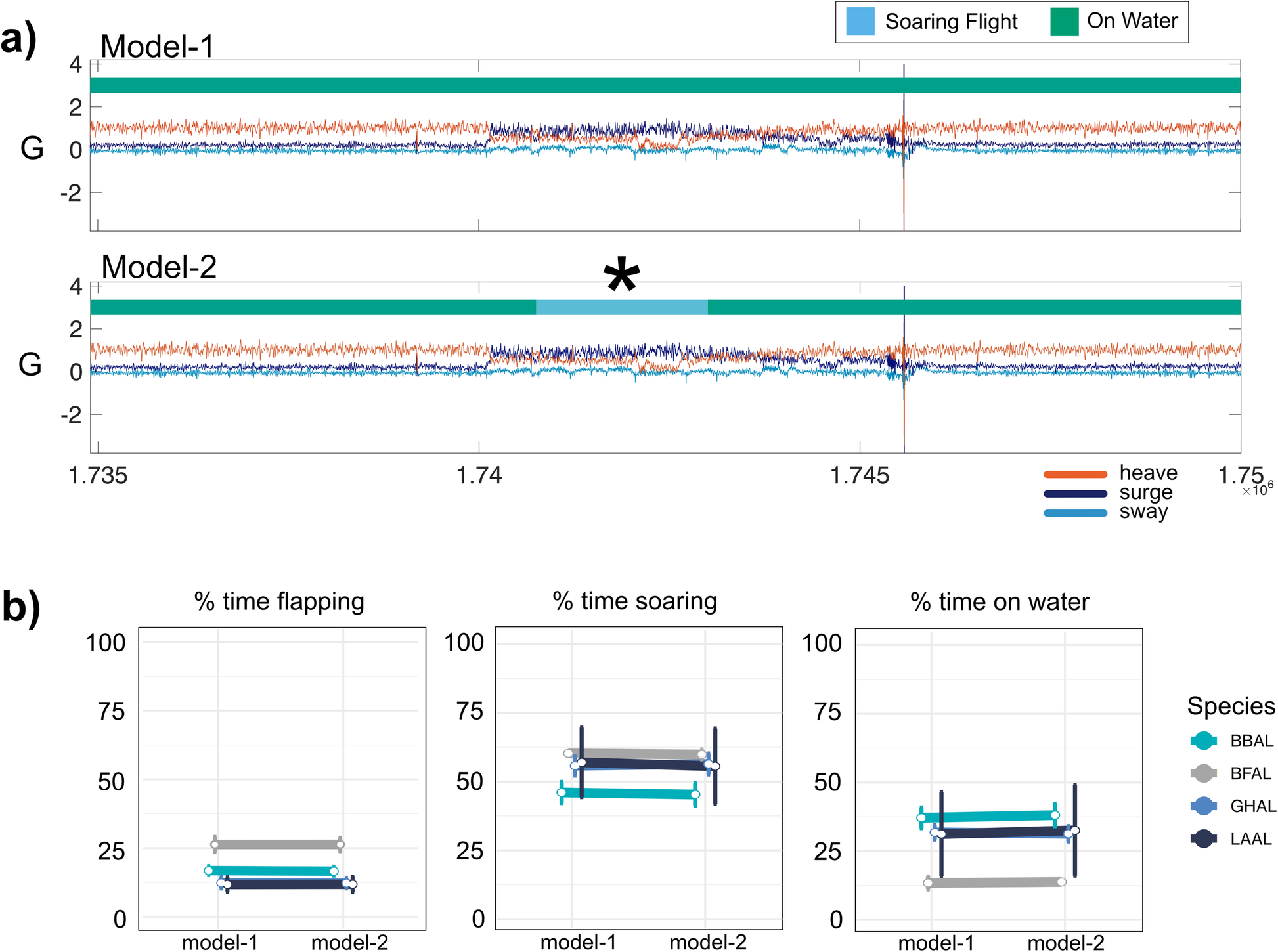Click the 'heave' legend text
This screenshot has height=952, width=1278.
pos(1148,473)
